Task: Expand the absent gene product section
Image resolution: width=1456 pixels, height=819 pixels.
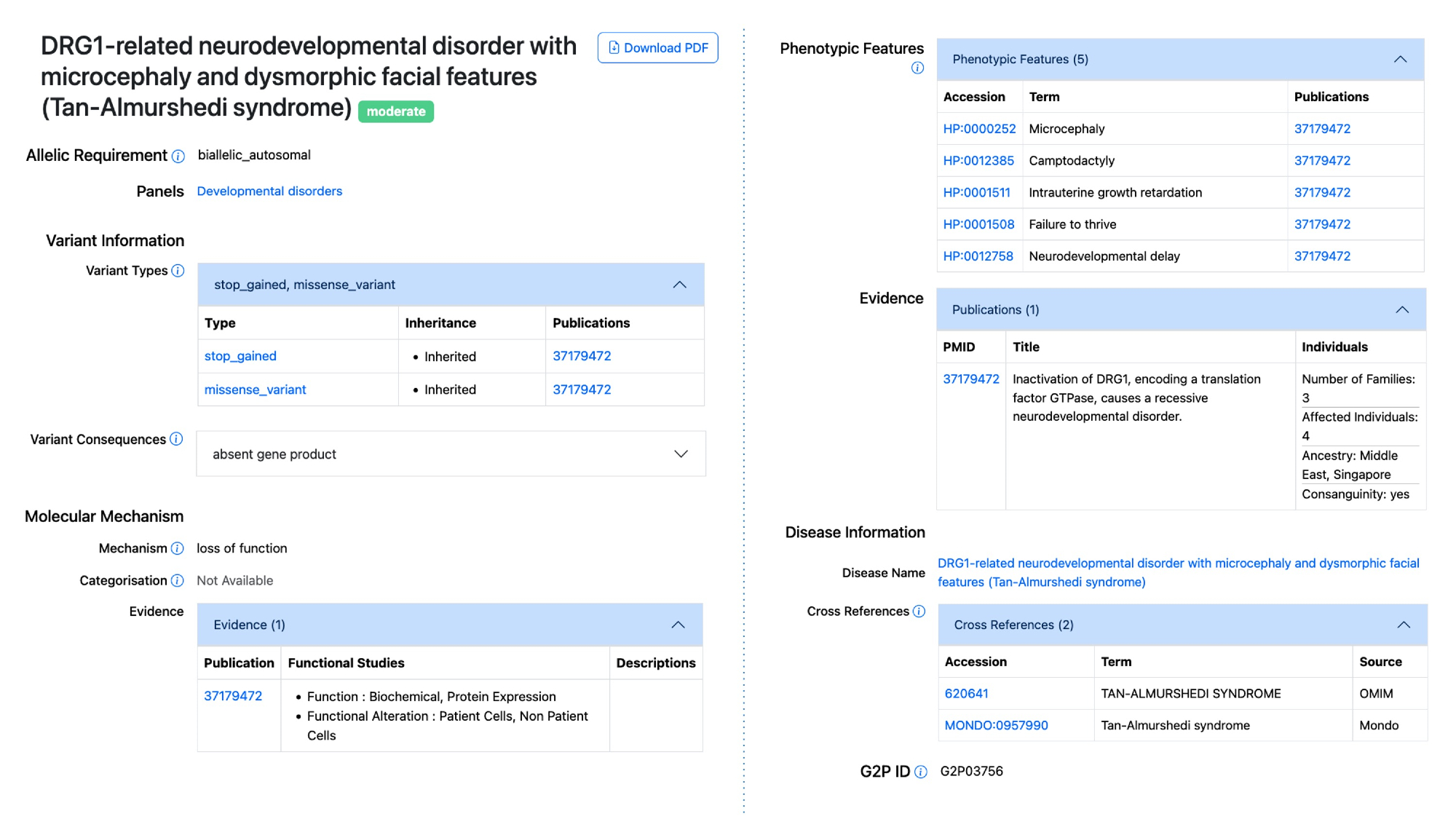Action: tap(681, 454)
